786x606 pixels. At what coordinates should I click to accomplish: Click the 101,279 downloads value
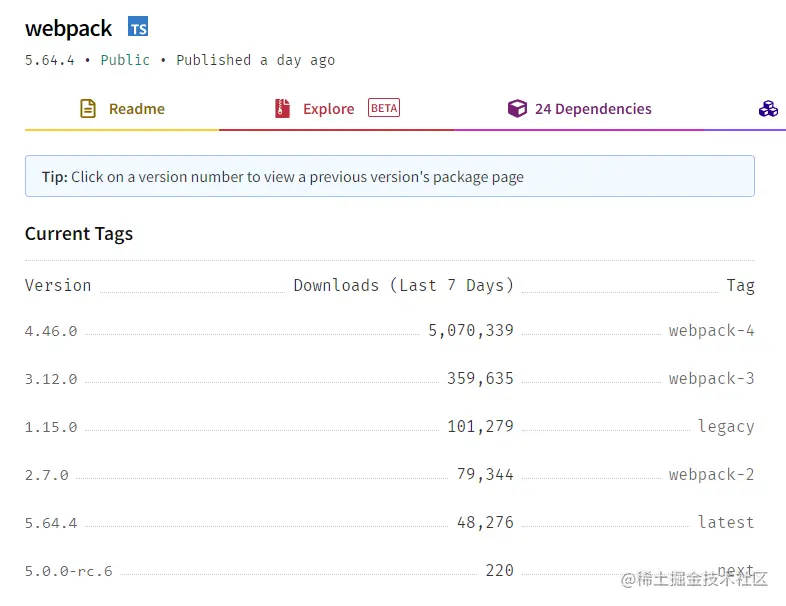click(x=480, y=427)
